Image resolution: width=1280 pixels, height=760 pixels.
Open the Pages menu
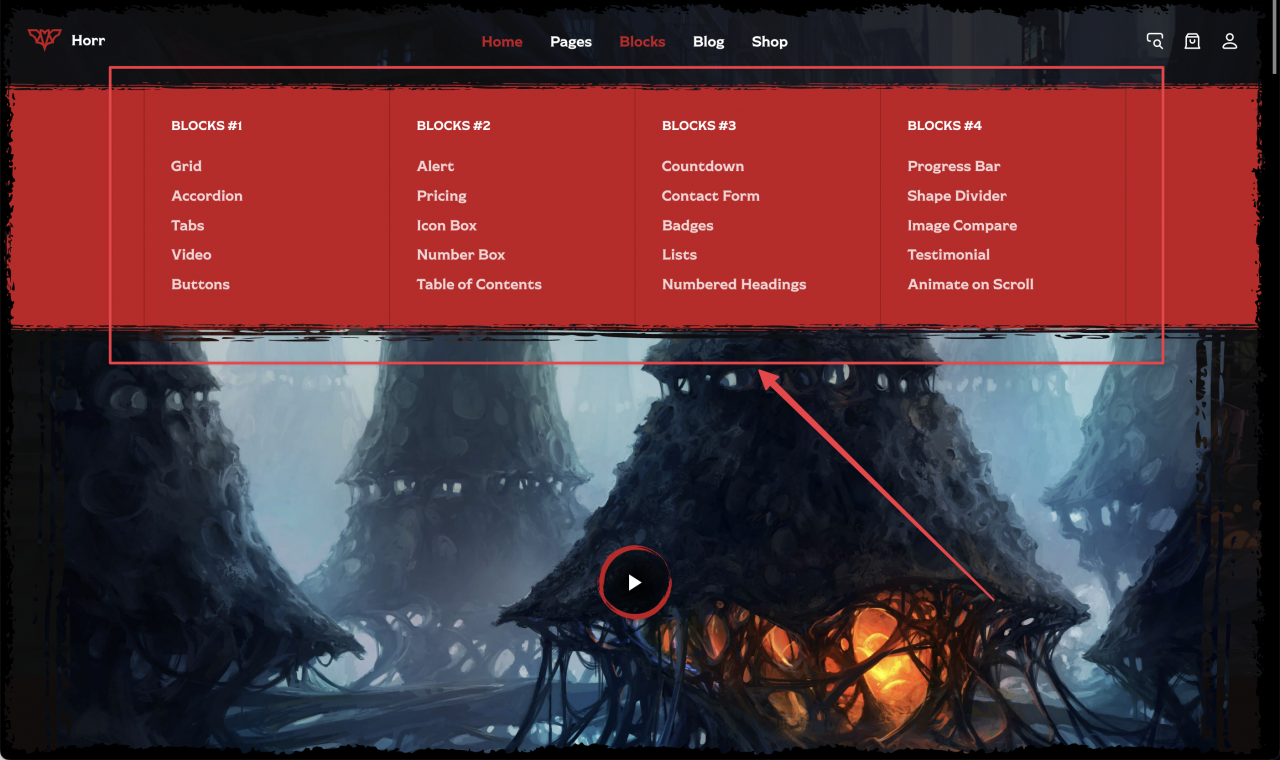click(x=571, y=42)
